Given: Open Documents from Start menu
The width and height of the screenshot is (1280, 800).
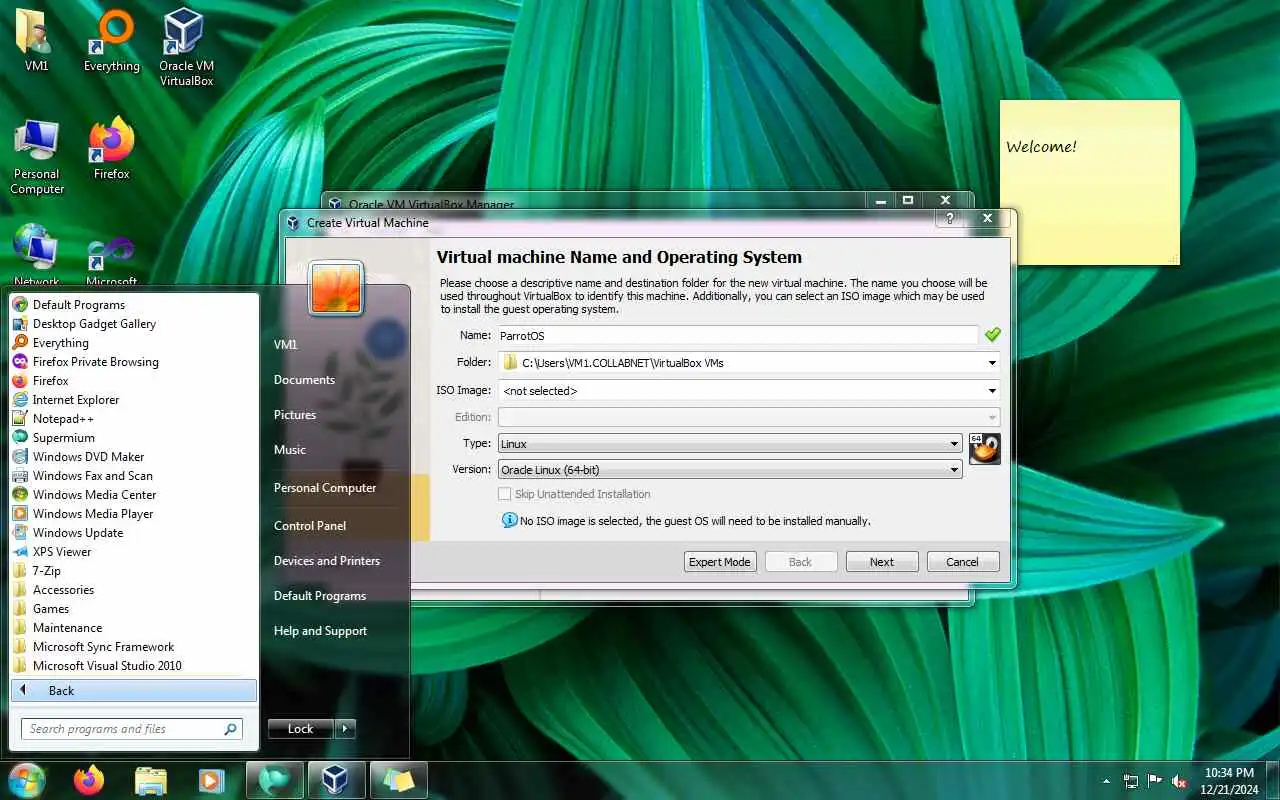Looking at the screenshot, I should pos(304,380).
